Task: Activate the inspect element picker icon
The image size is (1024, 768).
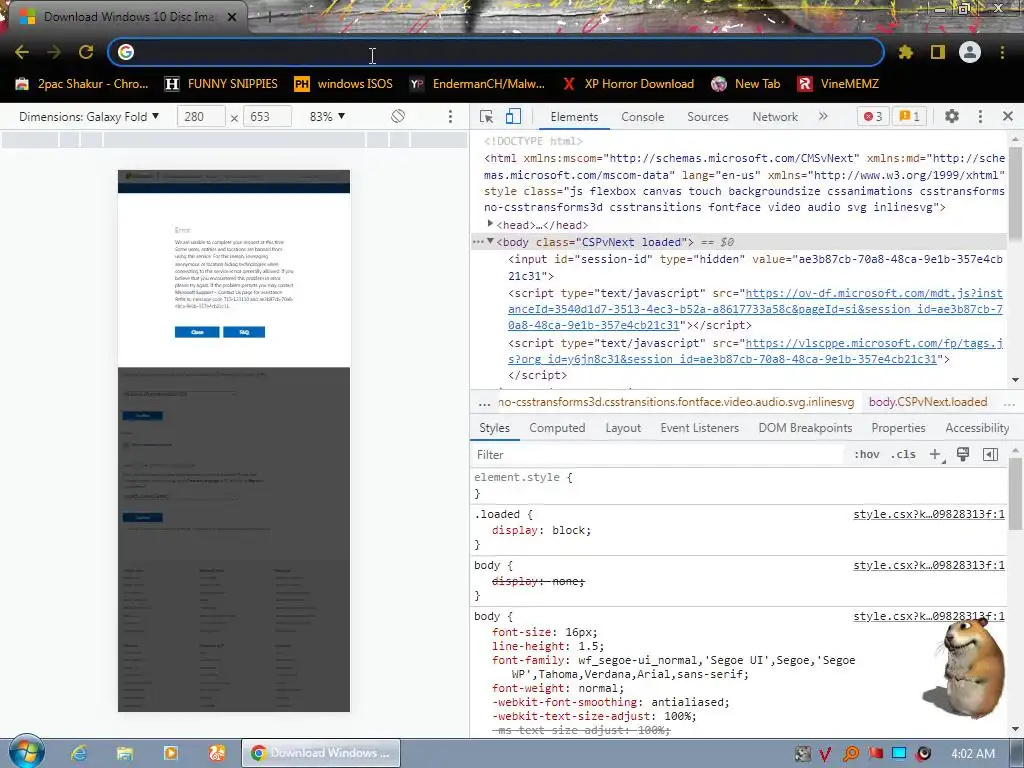Action: 486,116
